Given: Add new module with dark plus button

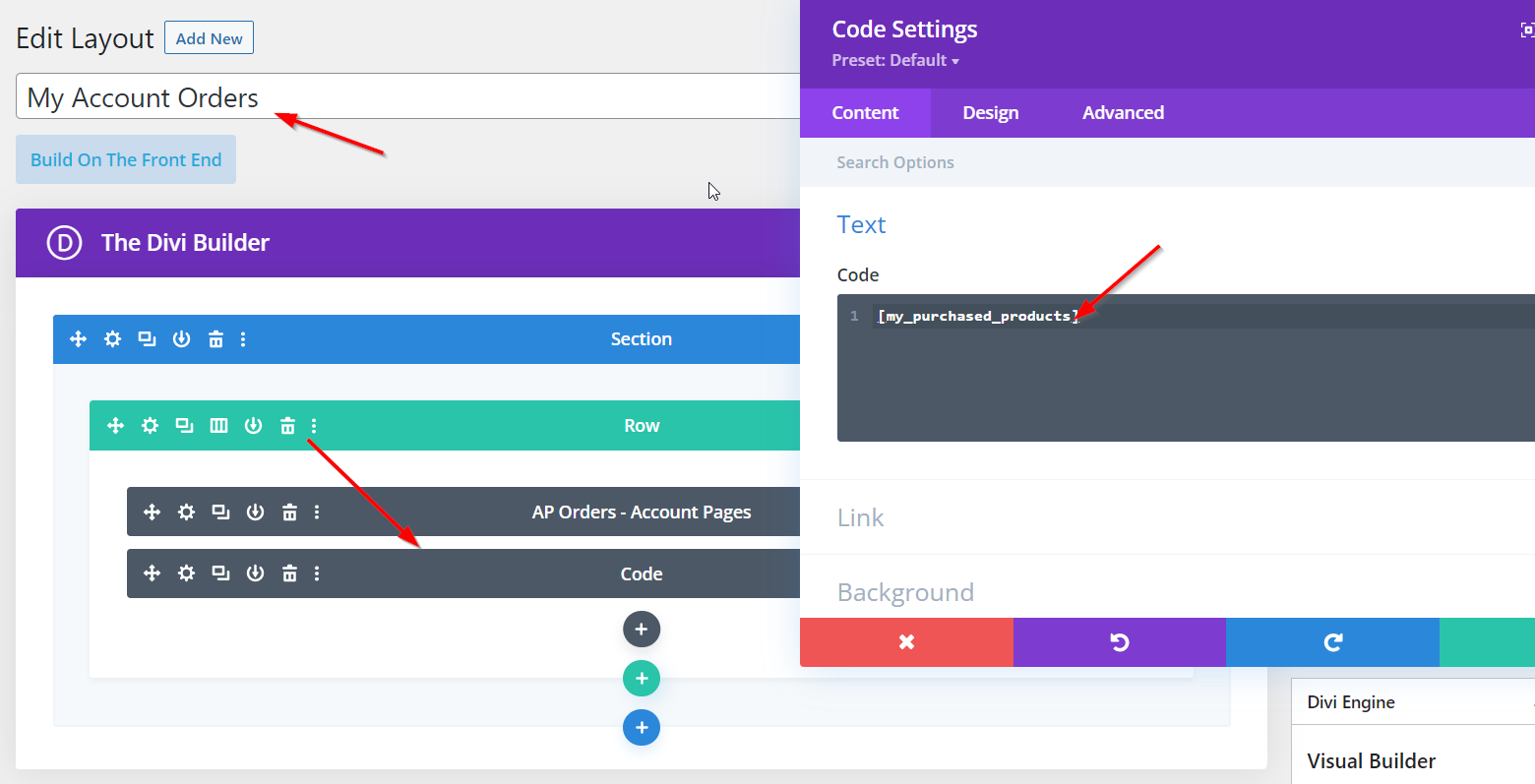Looking at the screenshot, I should (x=641, y=630).
